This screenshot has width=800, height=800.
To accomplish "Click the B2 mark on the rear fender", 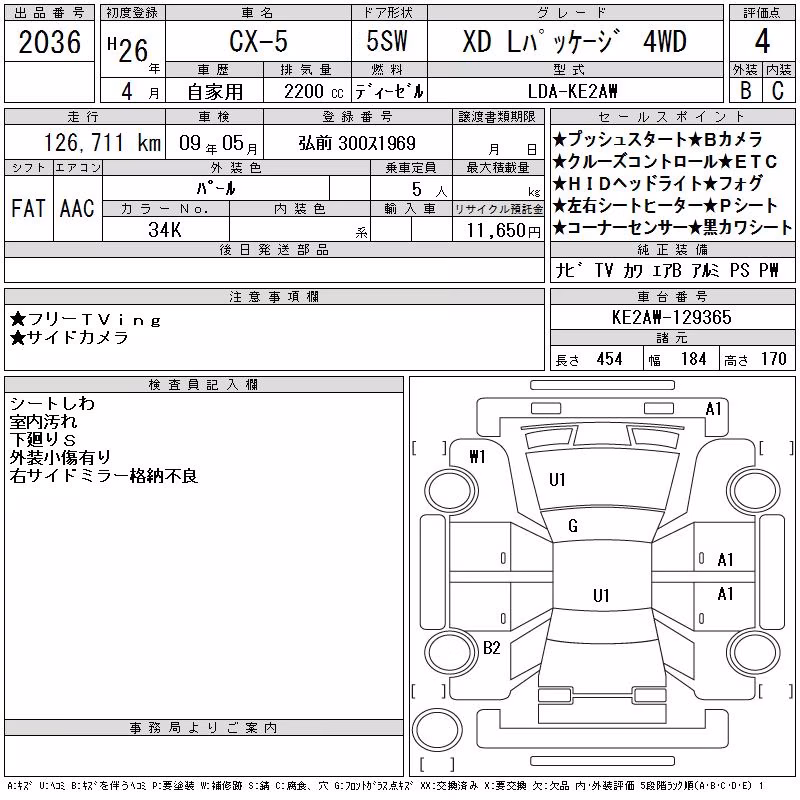I will (x=491, y=648).
